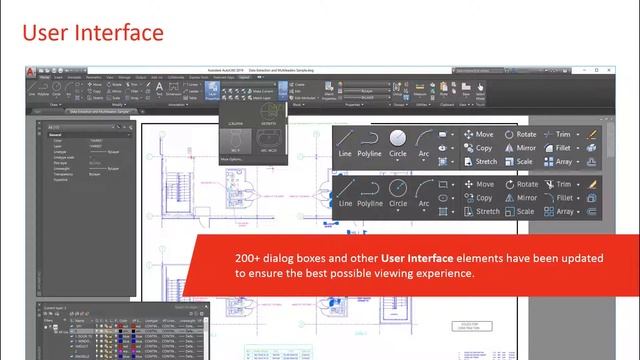Expand the Trim dropdown arrow in upper strip

[x=578, y=134]
